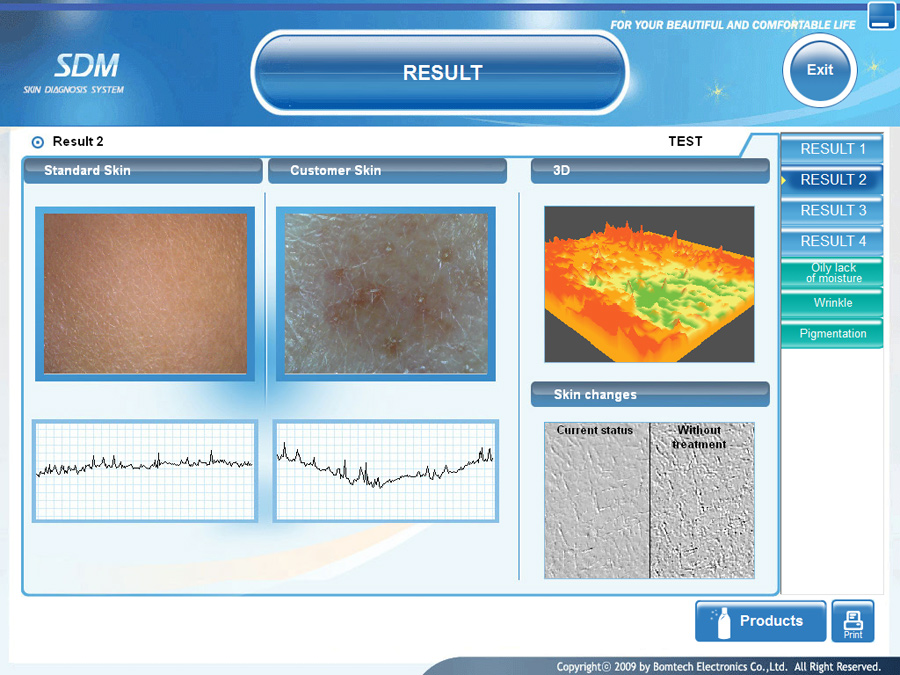Click the Print icon button
Screen dimensions: 900x675
(852, 621)
